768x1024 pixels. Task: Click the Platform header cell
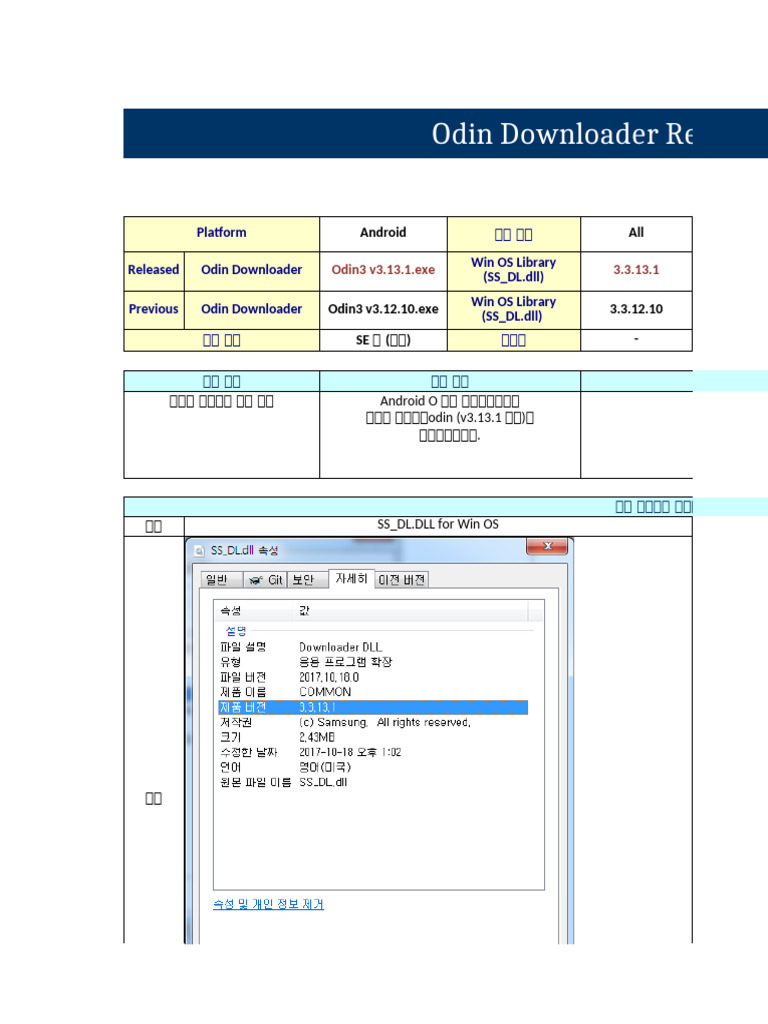221,233
